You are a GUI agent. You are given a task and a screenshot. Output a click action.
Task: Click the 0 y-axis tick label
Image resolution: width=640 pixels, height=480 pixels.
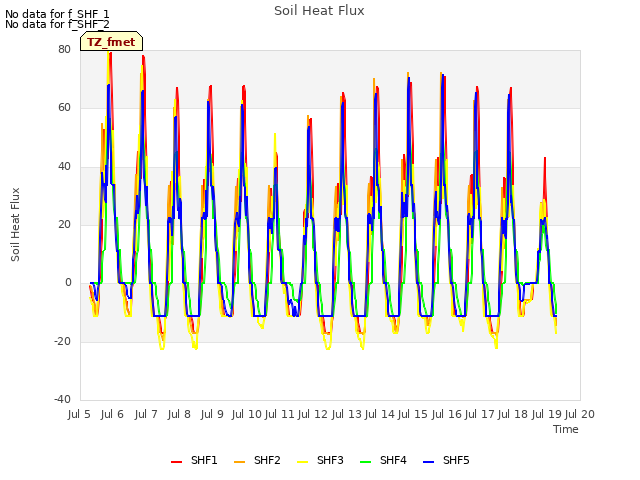(68, 282)
